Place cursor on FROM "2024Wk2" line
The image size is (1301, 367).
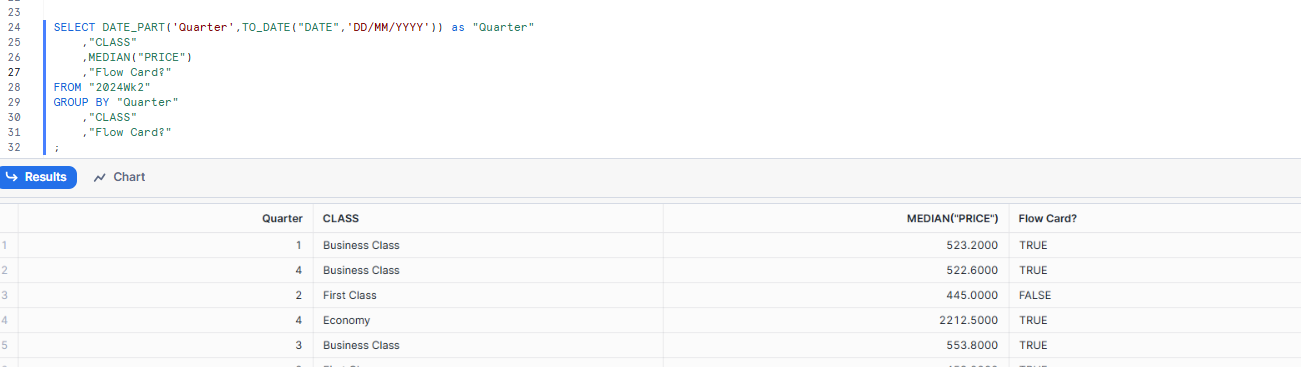pos(109,87)
